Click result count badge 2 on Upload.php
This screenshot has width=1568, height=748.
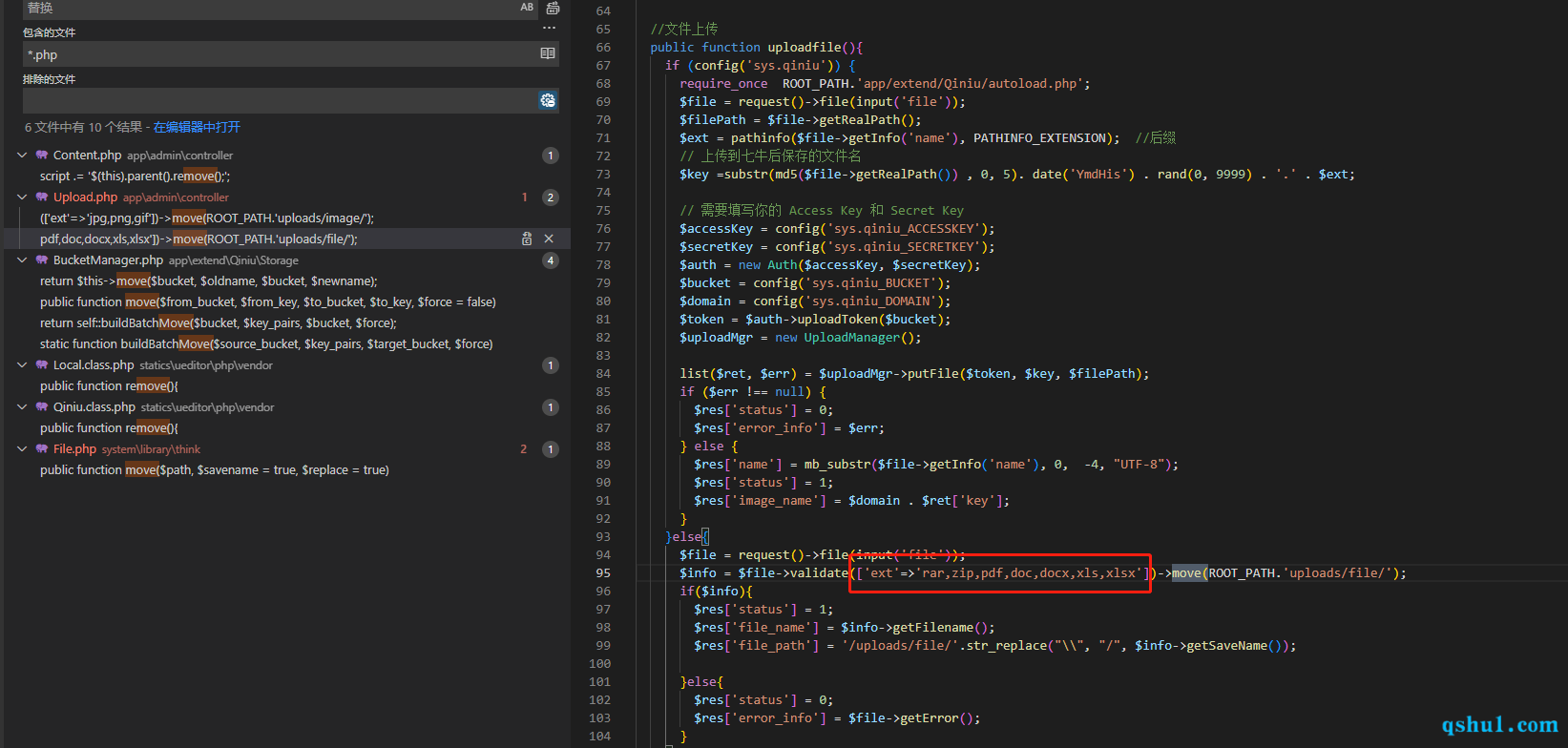coord(551,197)
